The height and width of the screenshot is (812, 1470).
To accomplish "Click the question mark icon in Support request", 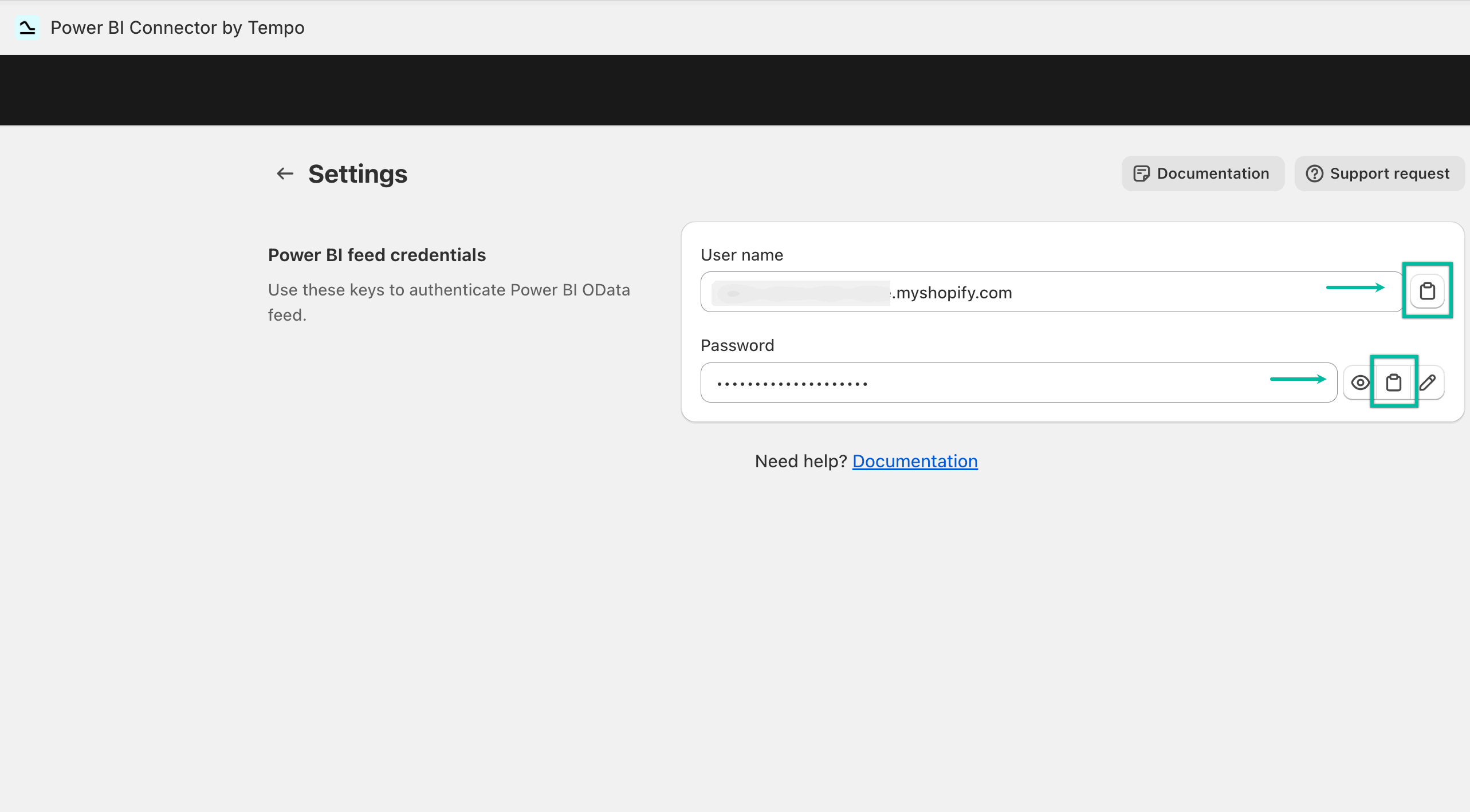I will click(x=1314, y=174).
